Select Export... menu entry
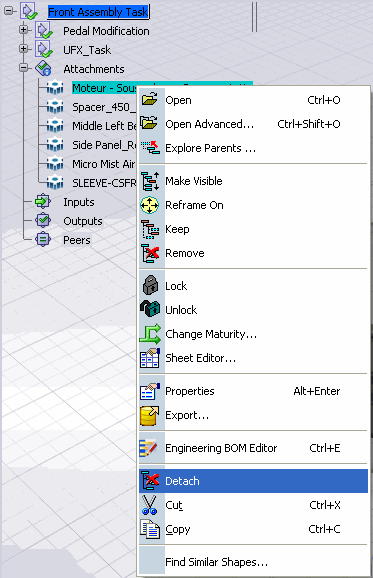 tap(254, 415)
